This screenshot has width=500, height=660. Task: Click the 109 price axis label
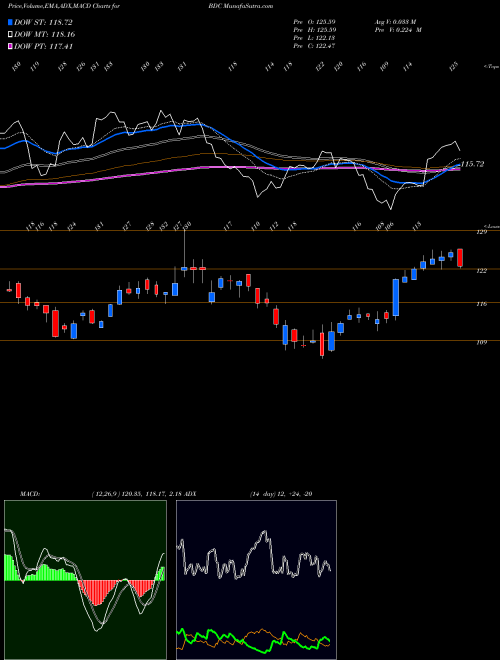coord(483,342)
